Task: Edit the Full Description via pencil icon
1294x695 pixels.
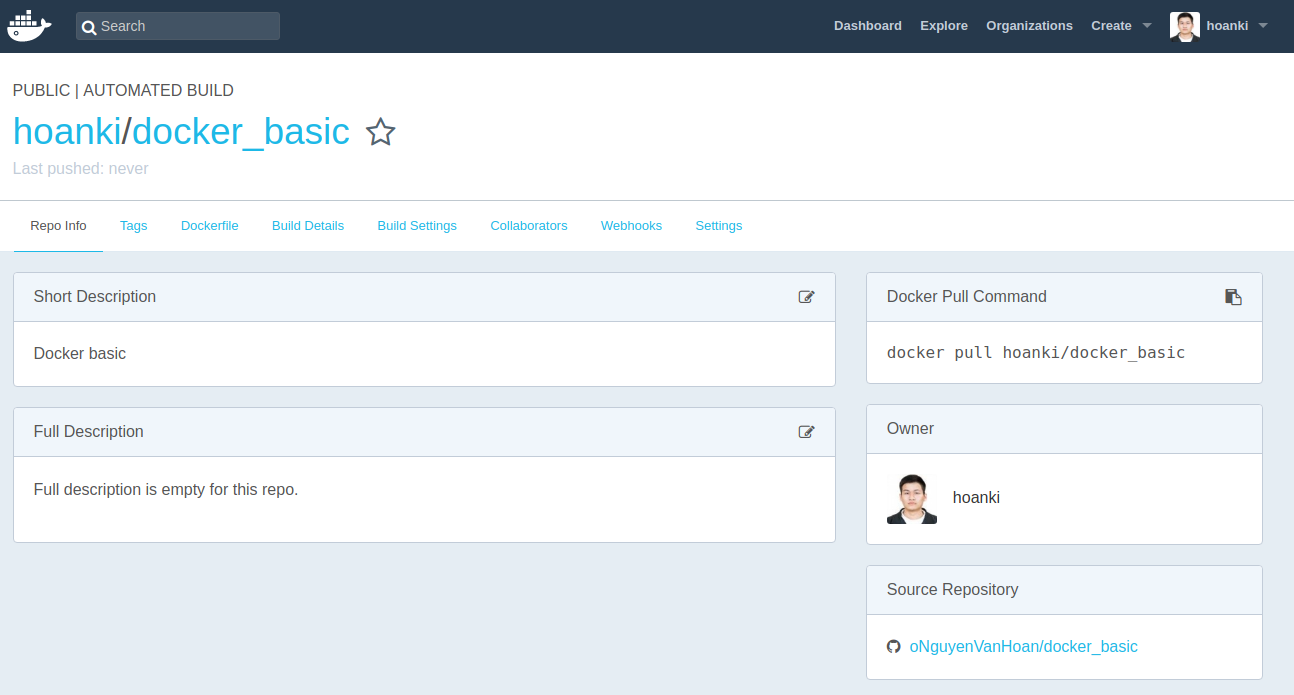Action: tap(806, 432)
